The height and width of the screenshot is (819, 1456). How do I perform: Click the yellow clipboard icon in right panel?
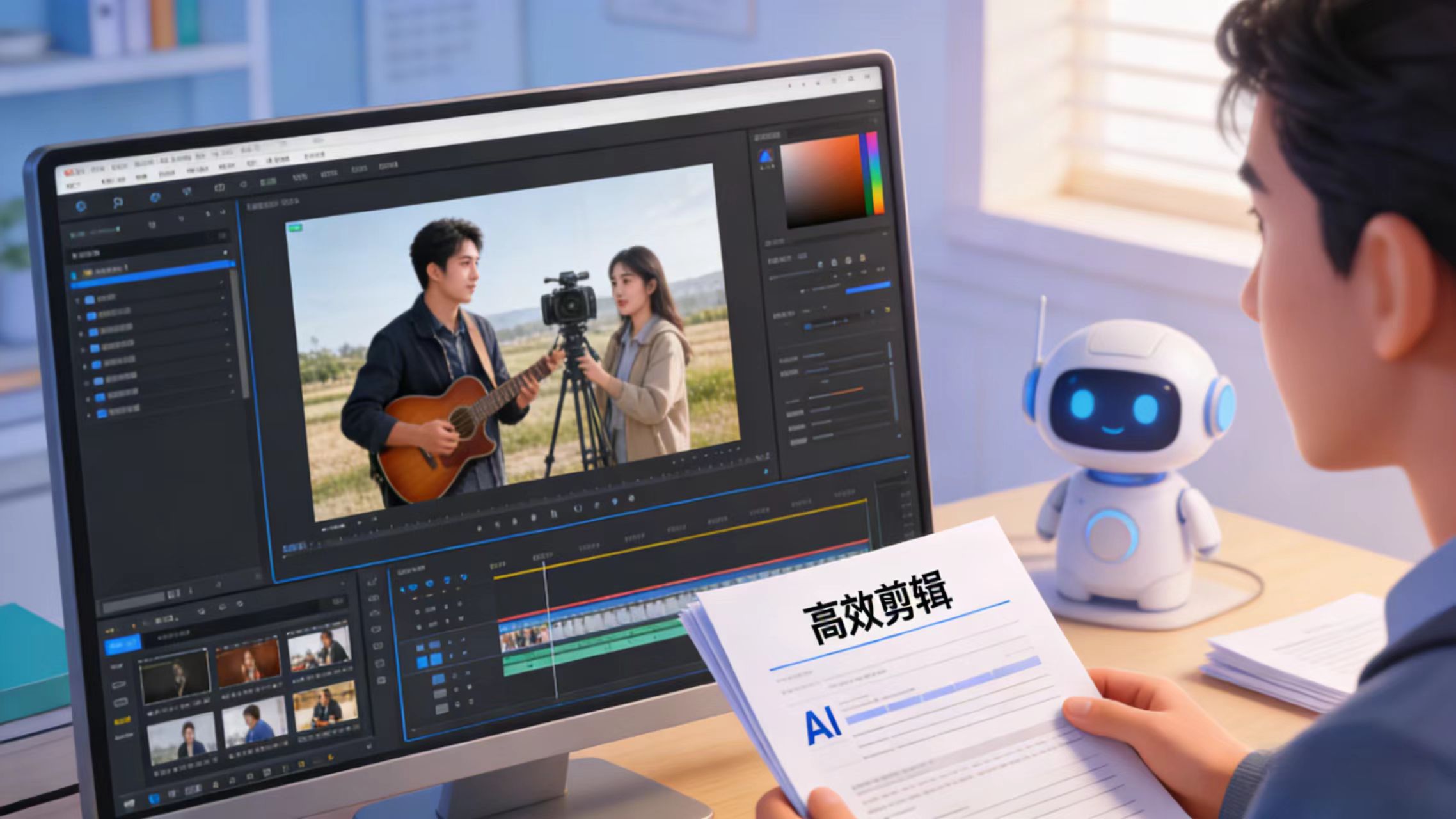point(862,258)
